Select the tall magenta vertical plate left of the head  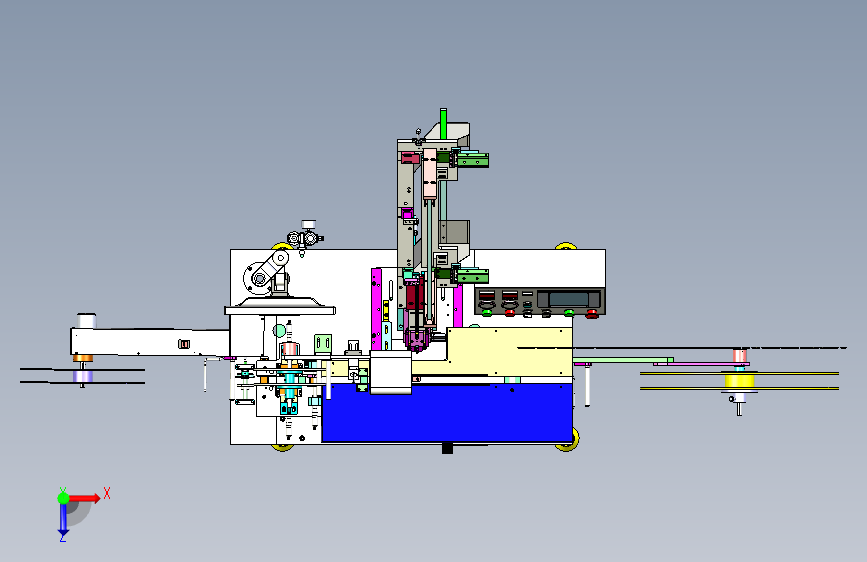point(377,309)
